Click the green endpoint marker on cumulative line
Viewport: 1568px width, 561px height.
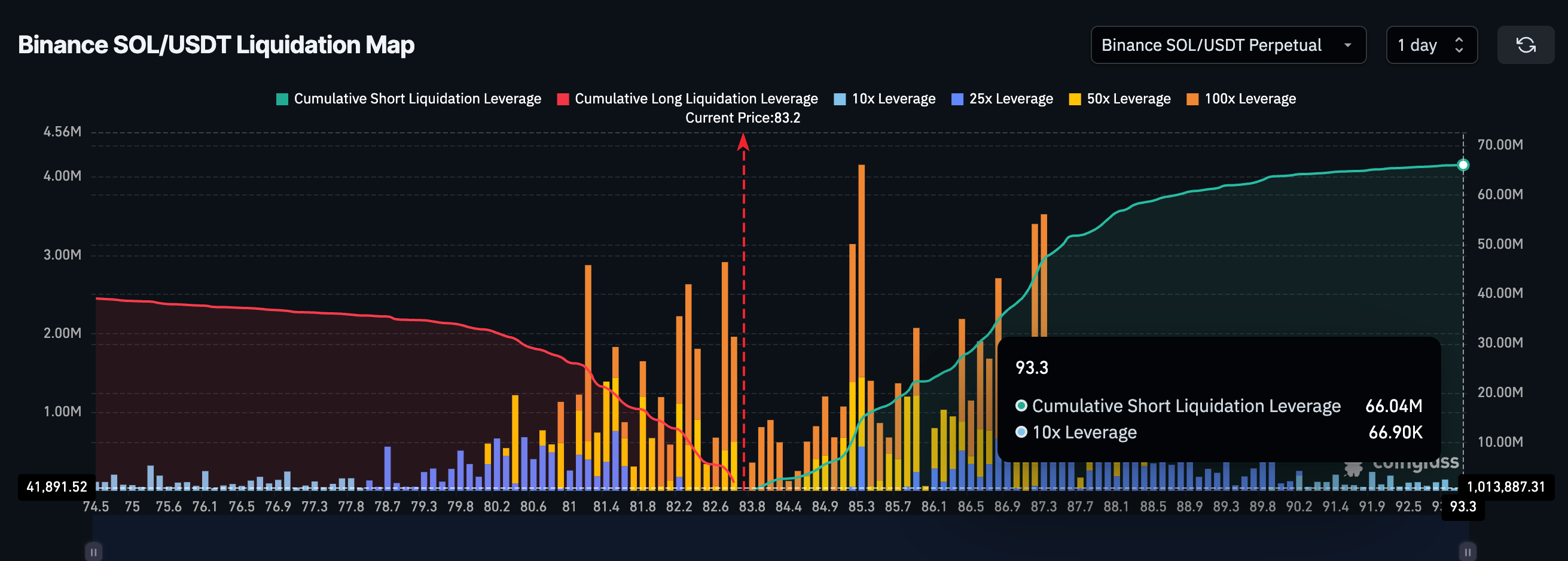1463,165
